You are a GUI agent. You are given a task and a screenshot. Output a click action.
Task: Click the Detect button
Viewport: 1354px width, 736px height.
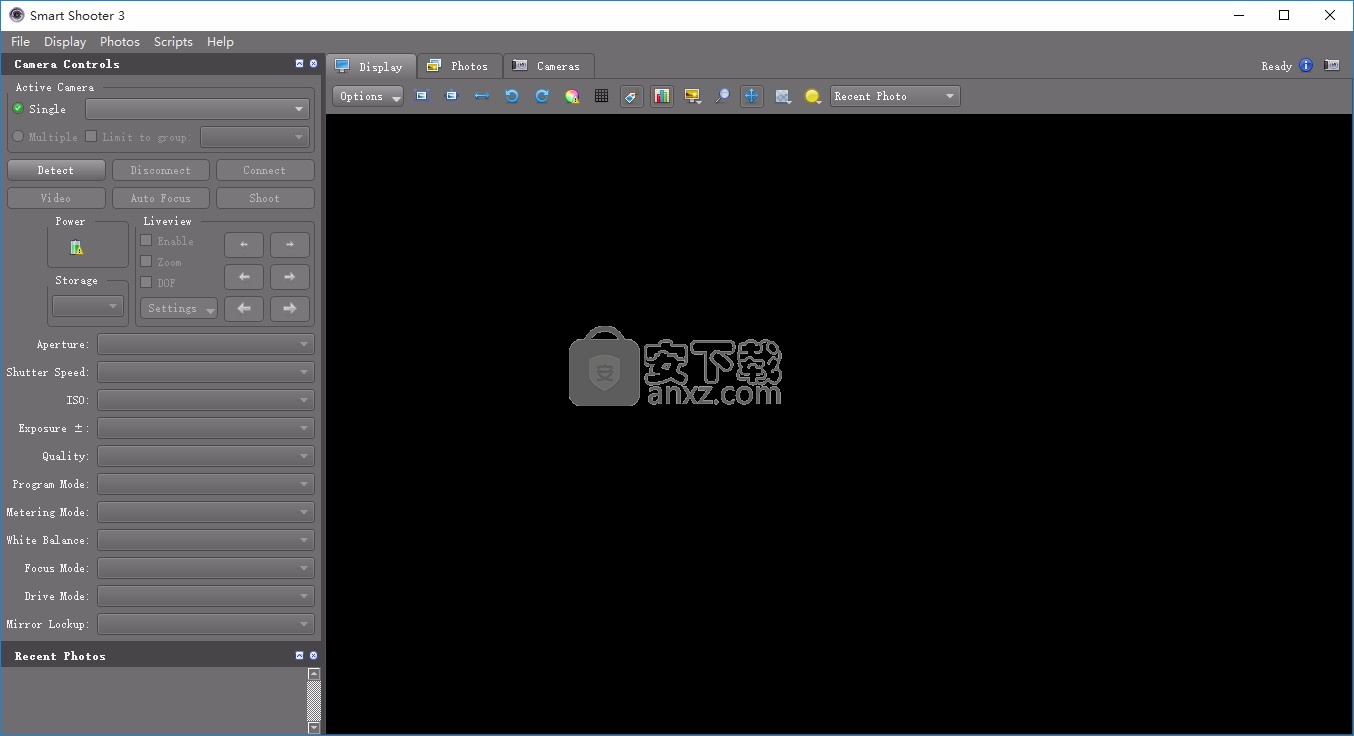[x=56, y=170]
